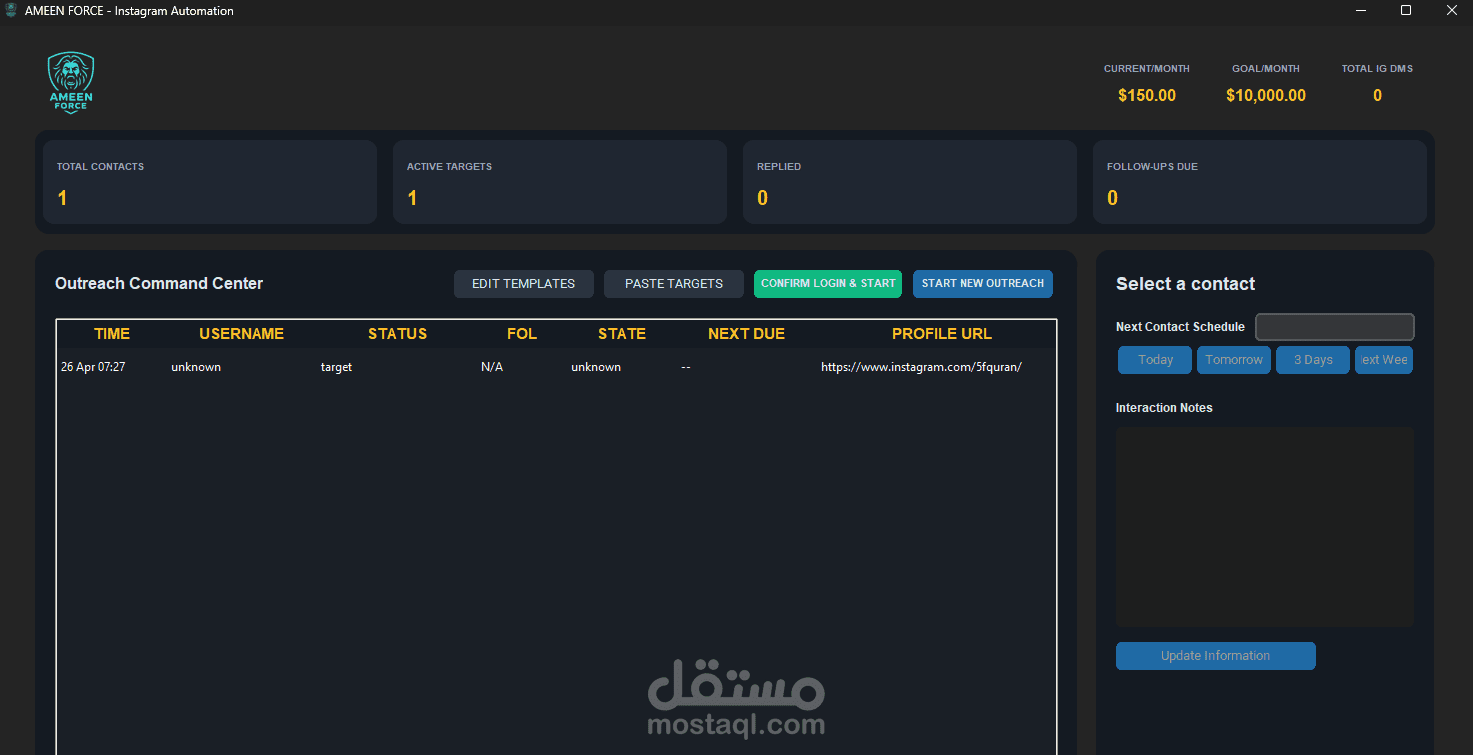This screenshot has height=755, width=1473.
Task: Click the Update Information button
Action: pyautogui.click(x=1216, y=656)
